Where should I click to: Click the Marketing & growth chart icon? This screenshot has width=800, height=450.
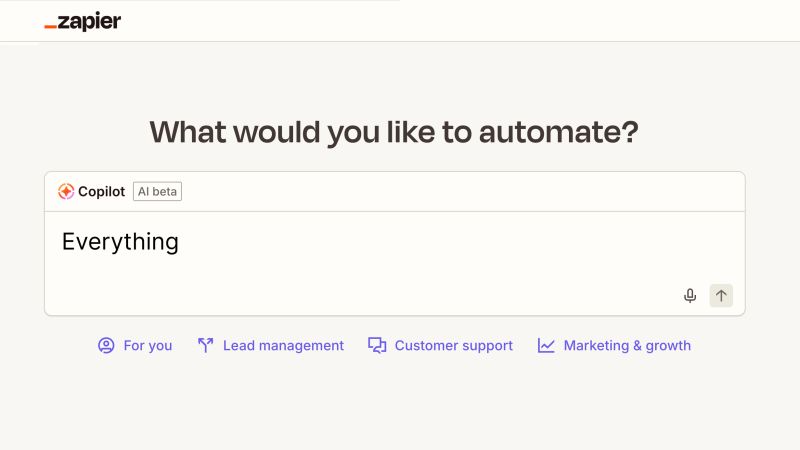(546, 345)
